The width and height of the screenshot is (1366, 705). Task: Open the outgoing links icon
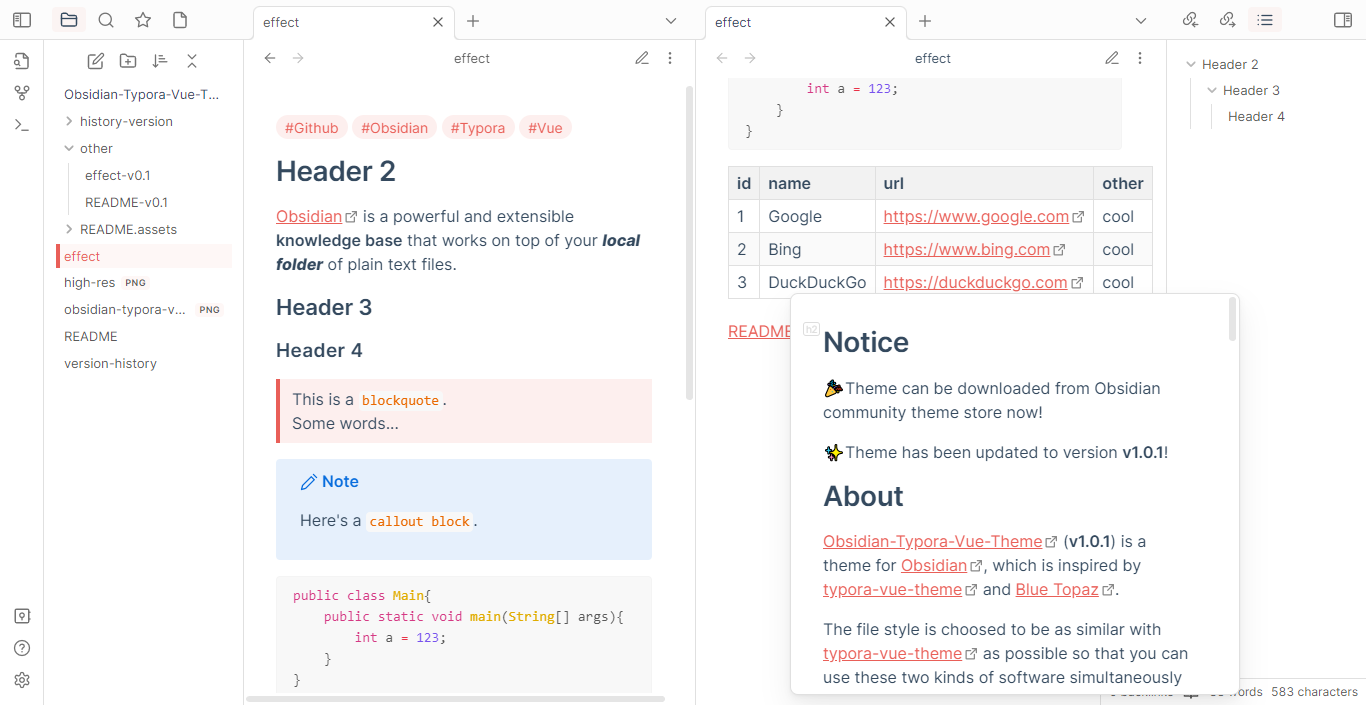(1228, 20)
